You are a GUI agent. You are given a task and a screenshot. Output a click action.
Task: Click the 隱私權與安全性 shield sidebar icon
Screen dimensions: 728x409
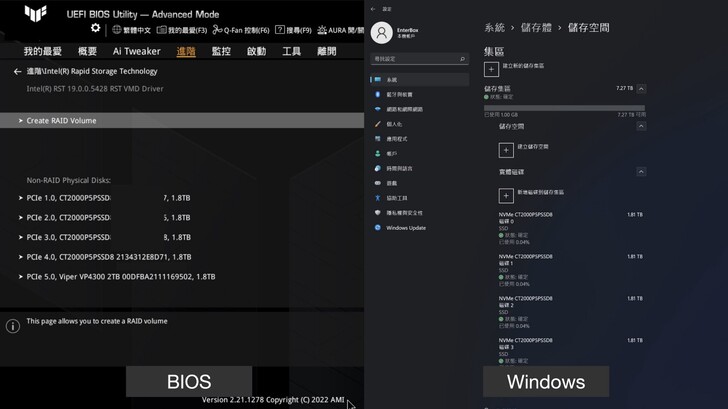click(x=377, y=213)
